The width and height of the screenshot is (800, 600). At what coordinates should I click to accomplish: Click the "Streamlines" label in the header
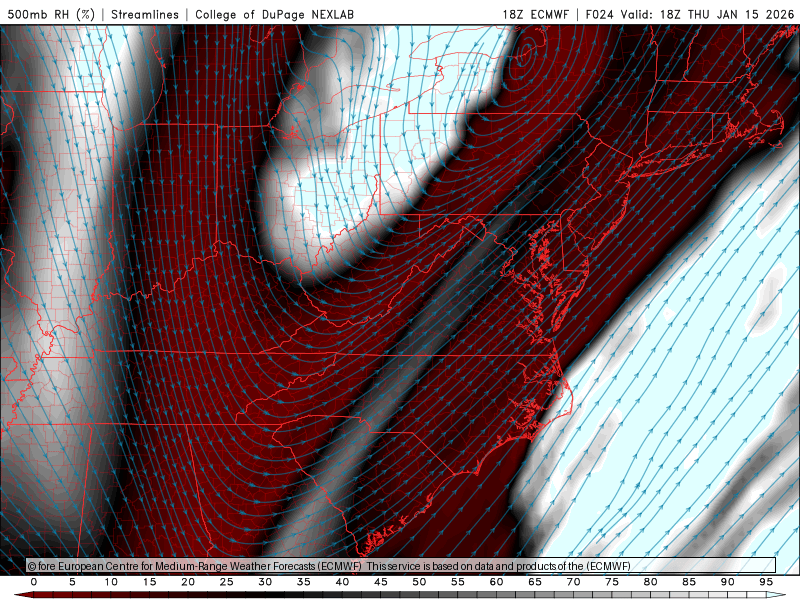point(145,14)
